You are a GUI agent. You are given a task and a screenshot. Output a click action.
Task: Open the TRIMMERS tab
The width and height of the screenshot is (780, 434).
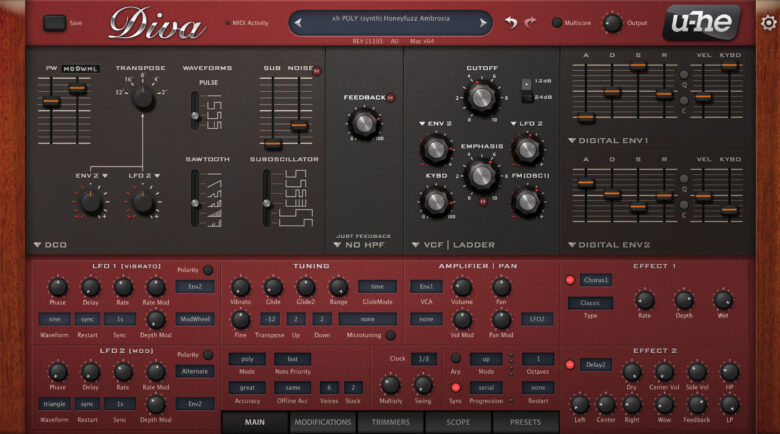pyautogui.click(x=391, y=422)
